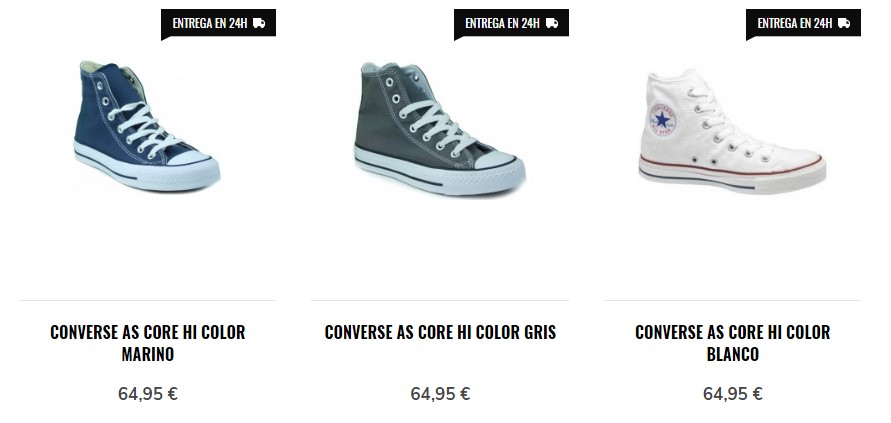This screenshot has width=891, height=423.
Task: Open the Converse AS Core Hi Color Blanco title link
Action: pos(732,343)
